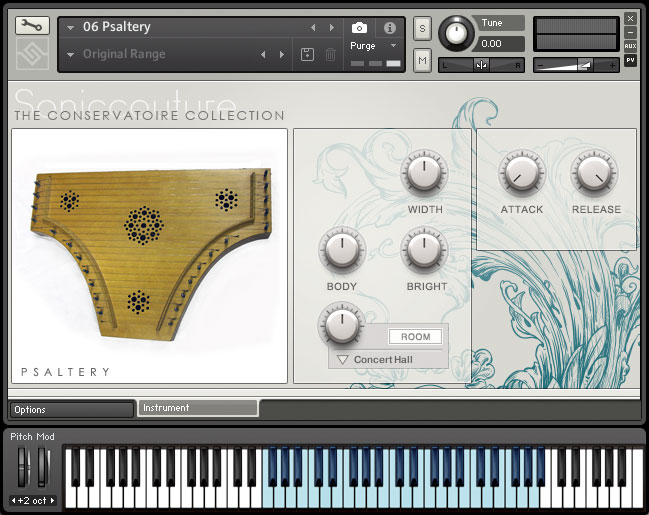The width and height of the screenshot is (649, 515).
Task: Click the output volume slider handle
Action: pyautogui.click(x=584, y=65)
